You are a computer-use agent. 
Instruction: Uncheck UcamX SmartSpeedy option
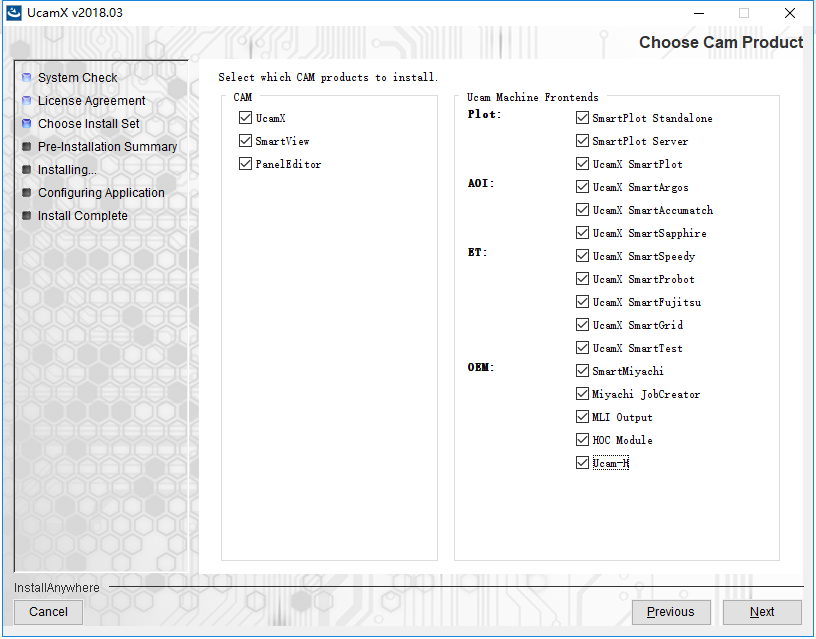coord(582,255)
